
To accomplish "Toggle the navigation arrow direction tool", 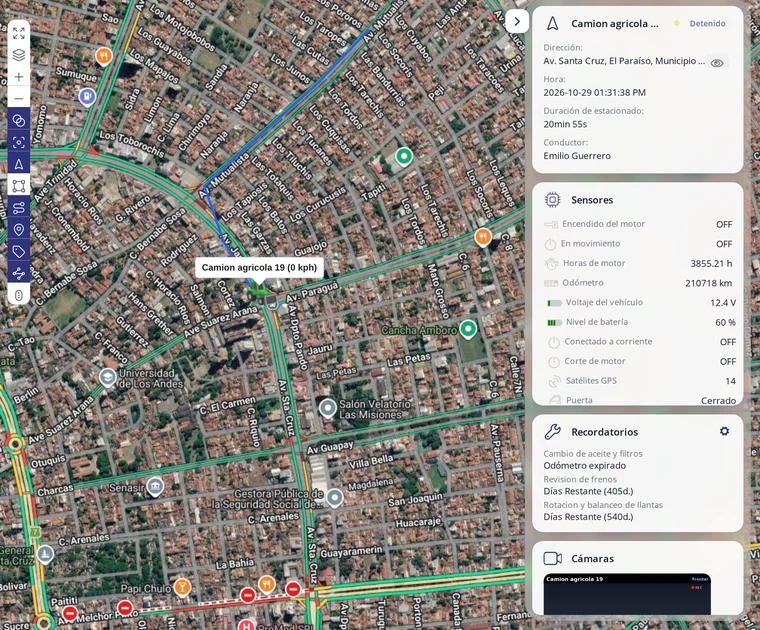I will pos(18,164).
